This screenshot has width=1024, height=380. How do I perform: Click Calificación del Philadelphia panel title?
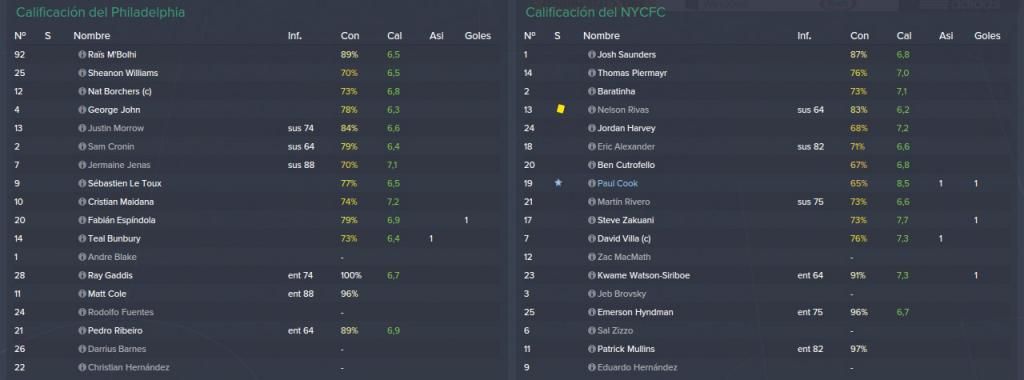[x=100, y=12]
